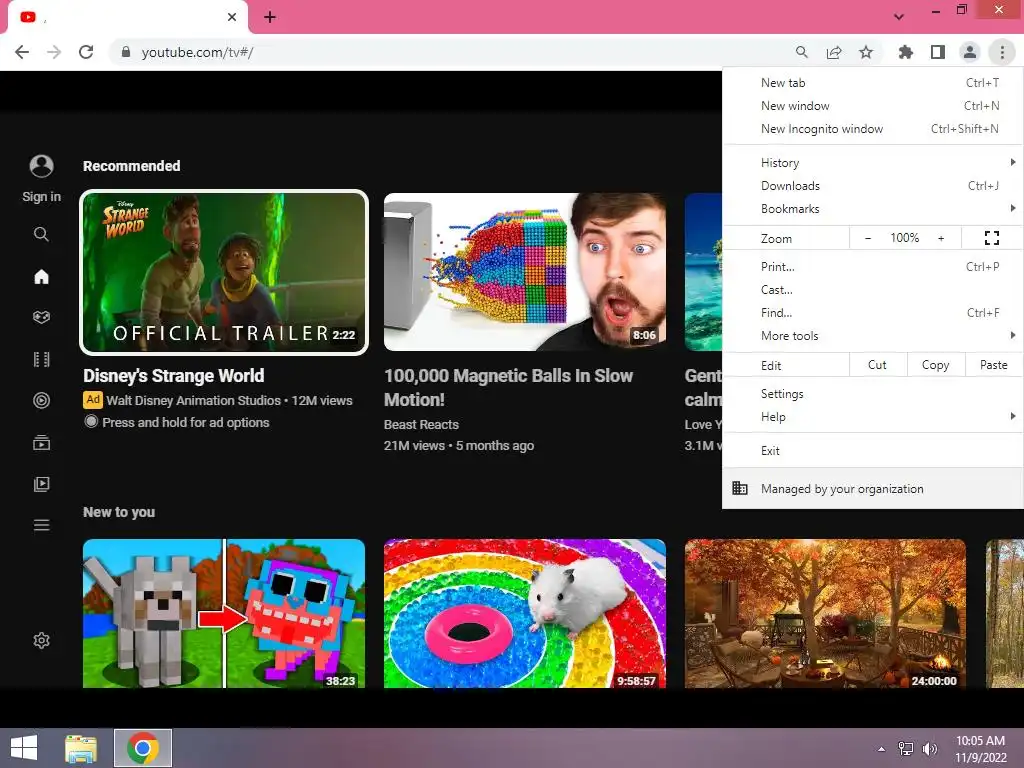
Task: Click the Copy button in Edit row
Action: [x=935, y=365]
